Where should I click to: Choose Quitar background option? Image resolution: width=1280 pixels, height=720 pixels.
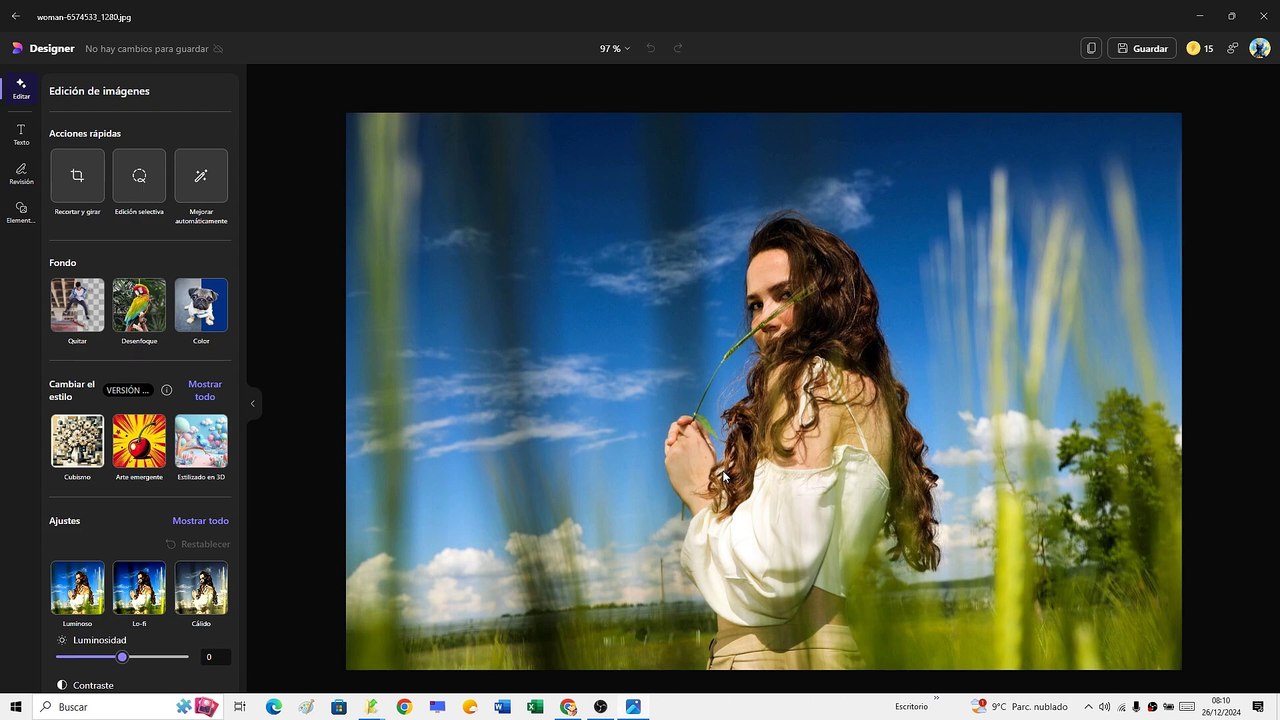click(x=77, y=305)
